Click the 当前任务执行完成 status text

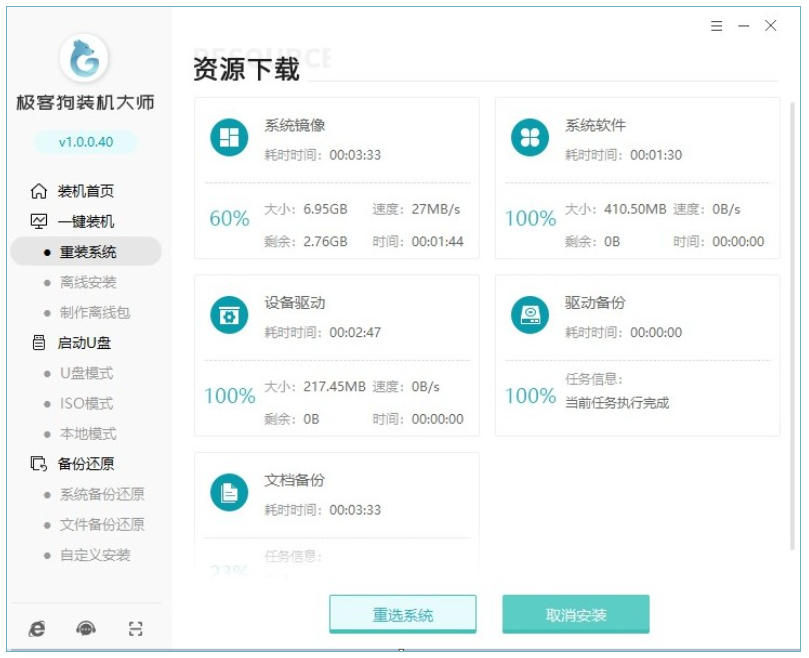pos(617,403)
